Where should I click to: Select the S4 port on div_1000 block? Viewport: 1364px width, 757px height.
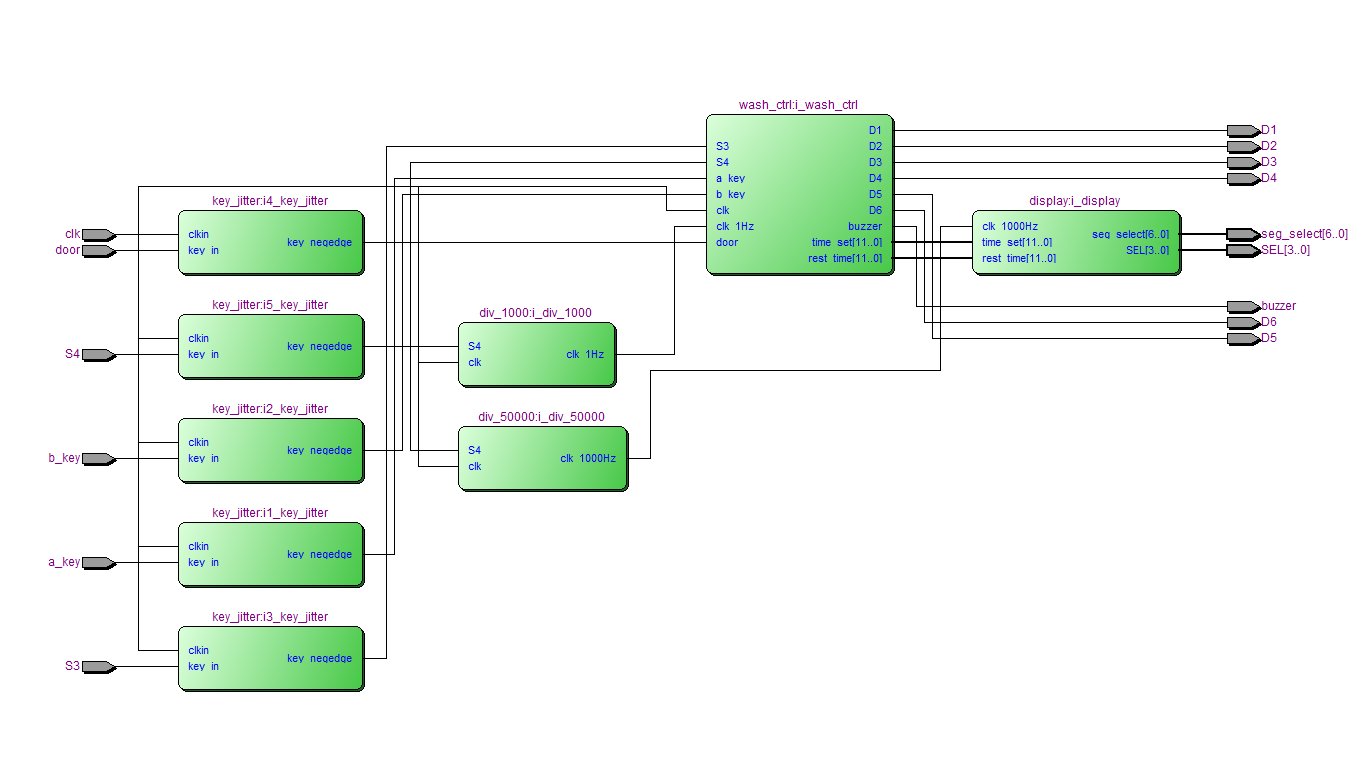click(474, 347)
